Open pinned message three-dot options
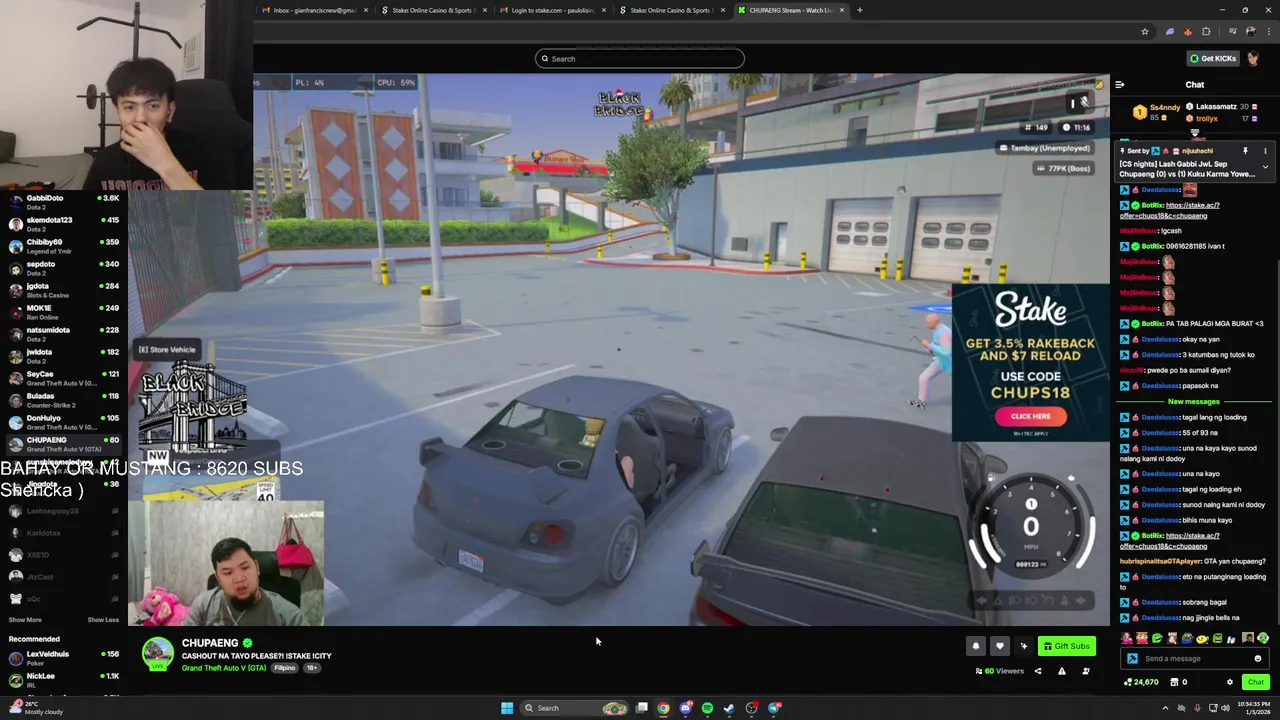The height and width of the screenshot is (720, 1280). [1265, 151]
